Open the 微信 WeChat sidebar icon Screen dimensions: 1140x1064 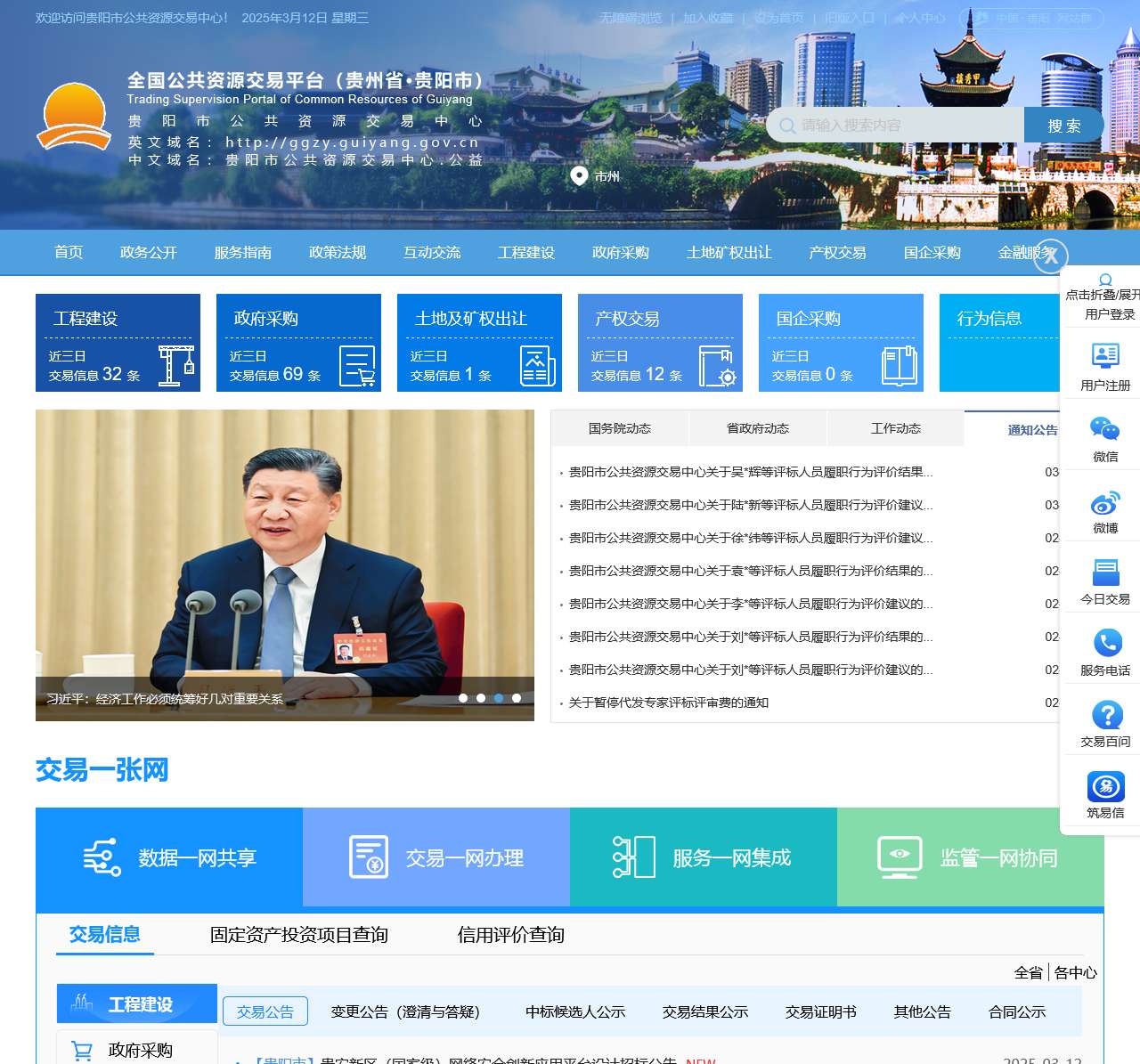pos(1105,428)
